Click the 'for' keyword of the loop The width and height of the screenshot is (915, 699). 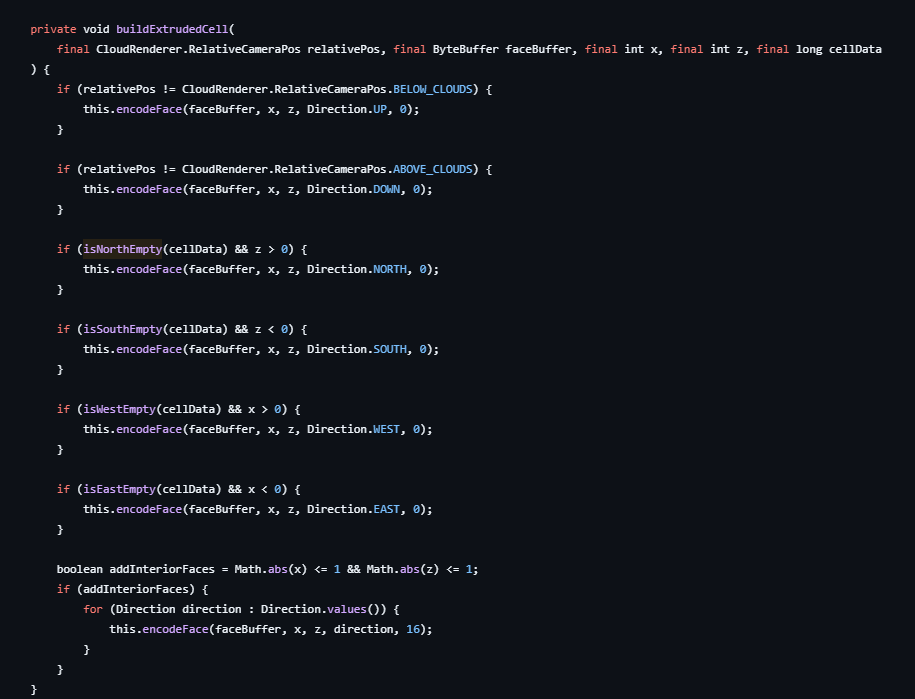pyautogui.click(x=92, y=609)
